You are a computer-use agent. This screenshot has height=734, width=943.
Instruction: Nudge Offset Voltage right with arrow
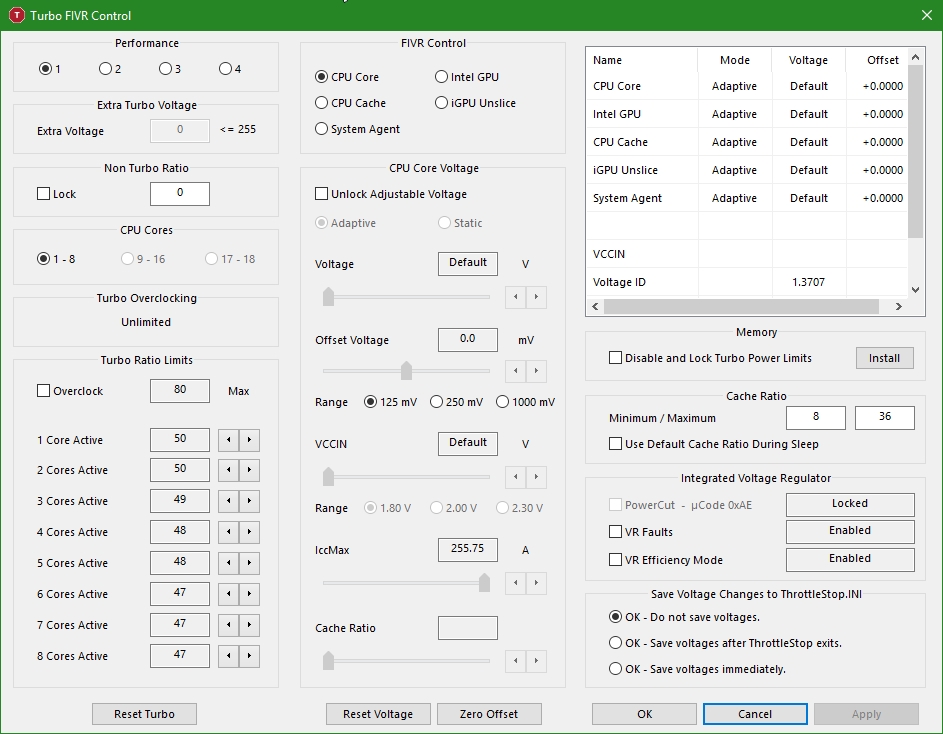[536, 371]
